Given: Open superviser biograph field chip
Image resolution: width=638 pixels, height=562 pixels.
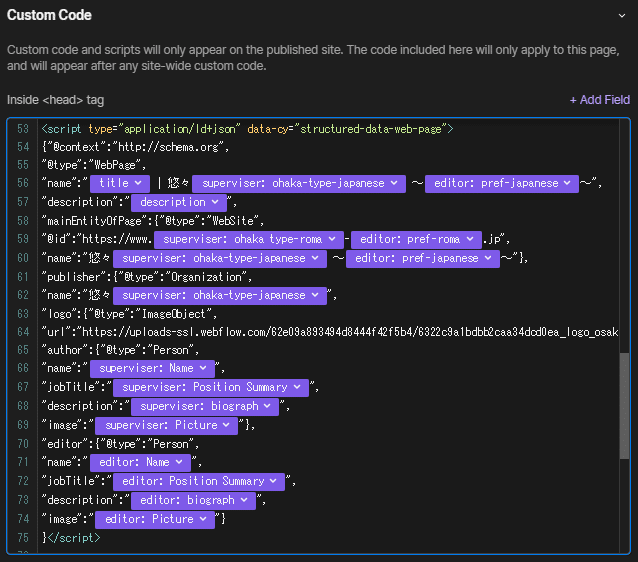Looking at the screenshot, I should coord(205,407).
